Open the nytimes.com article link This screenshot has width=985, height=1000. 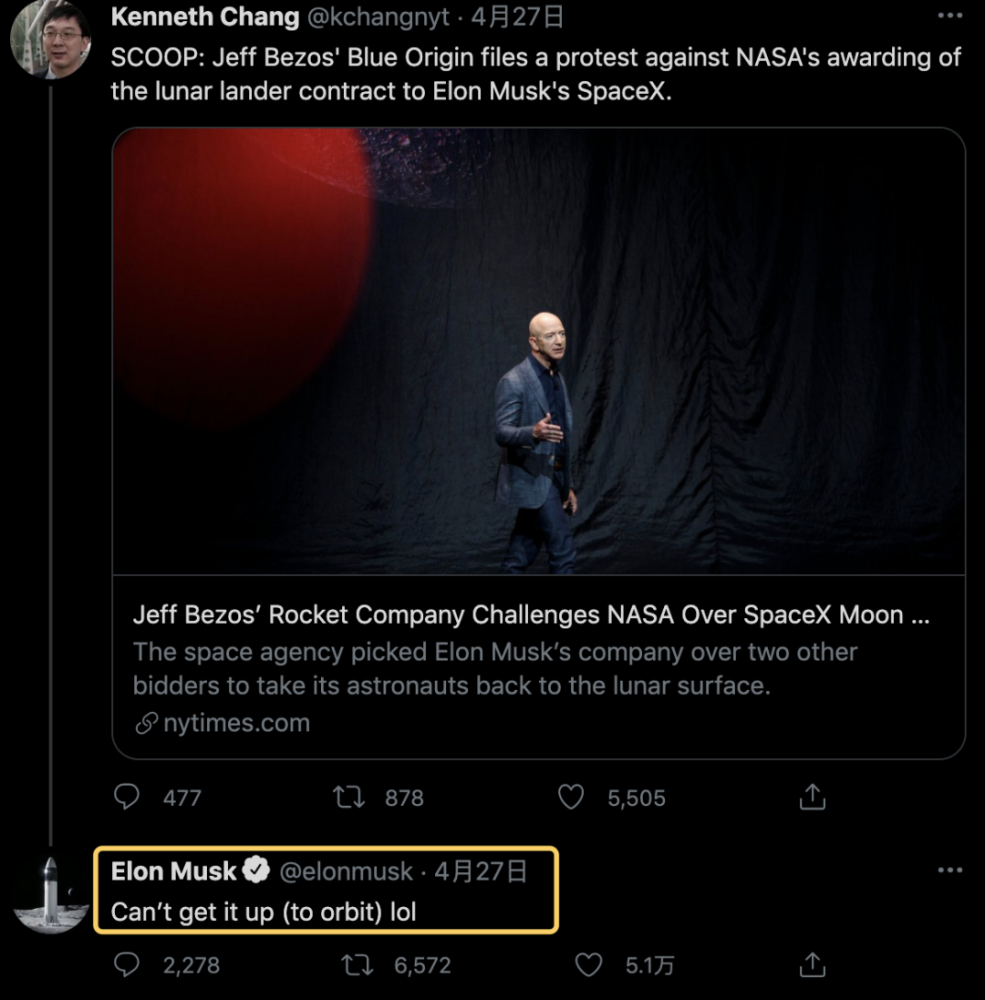click(x=236, y=723)
